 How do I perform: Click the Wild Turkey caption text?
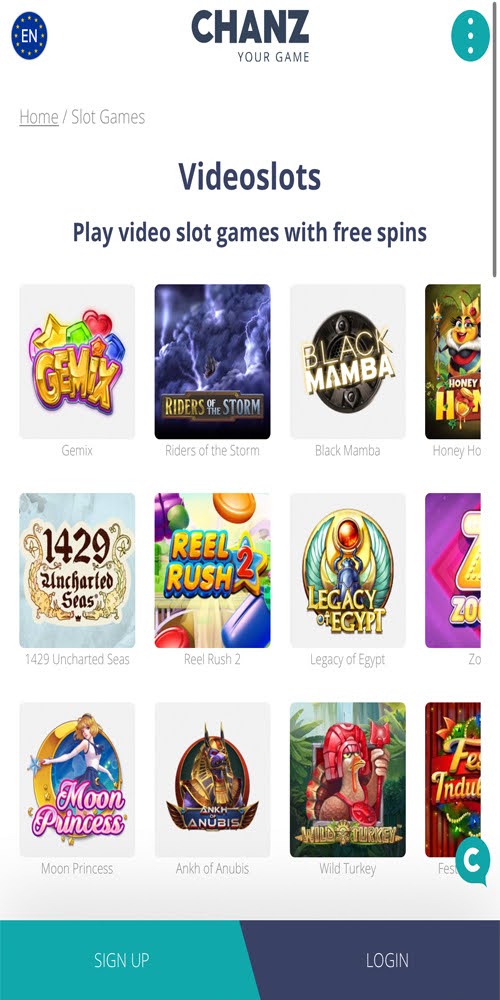348,869
